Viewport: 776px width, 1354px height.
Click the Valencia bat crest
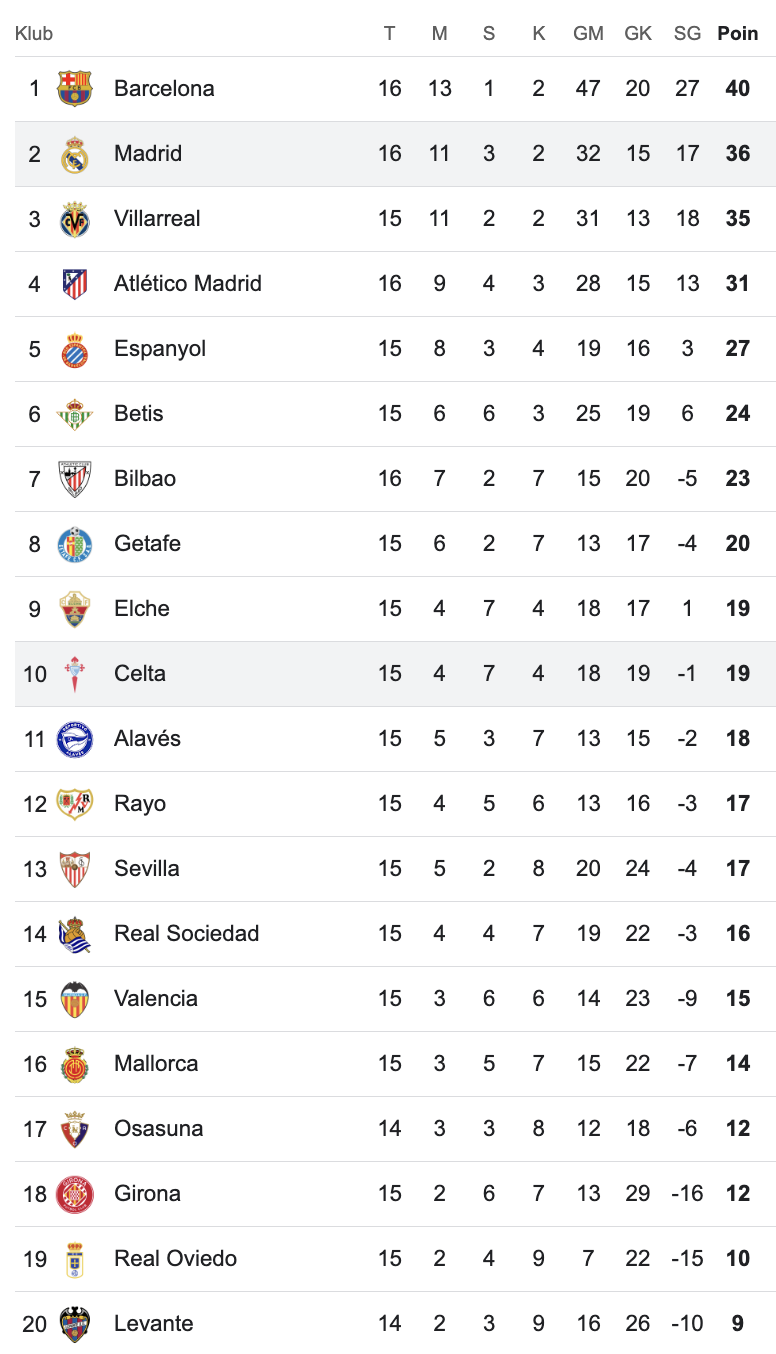(x=75, y=999)
